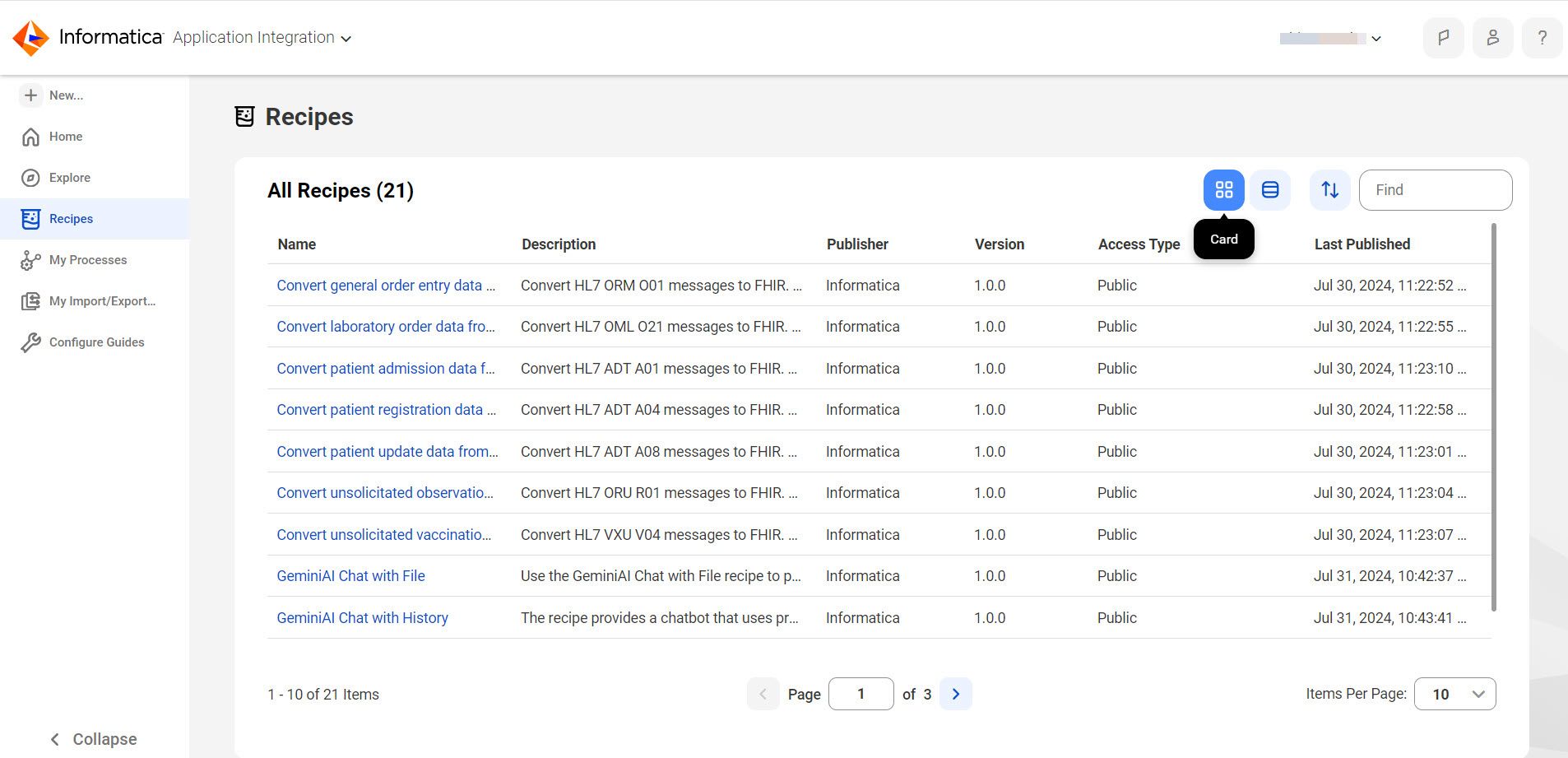1568x758 pixels.
Task: Click the page number input field
Action: coord(861,694)
